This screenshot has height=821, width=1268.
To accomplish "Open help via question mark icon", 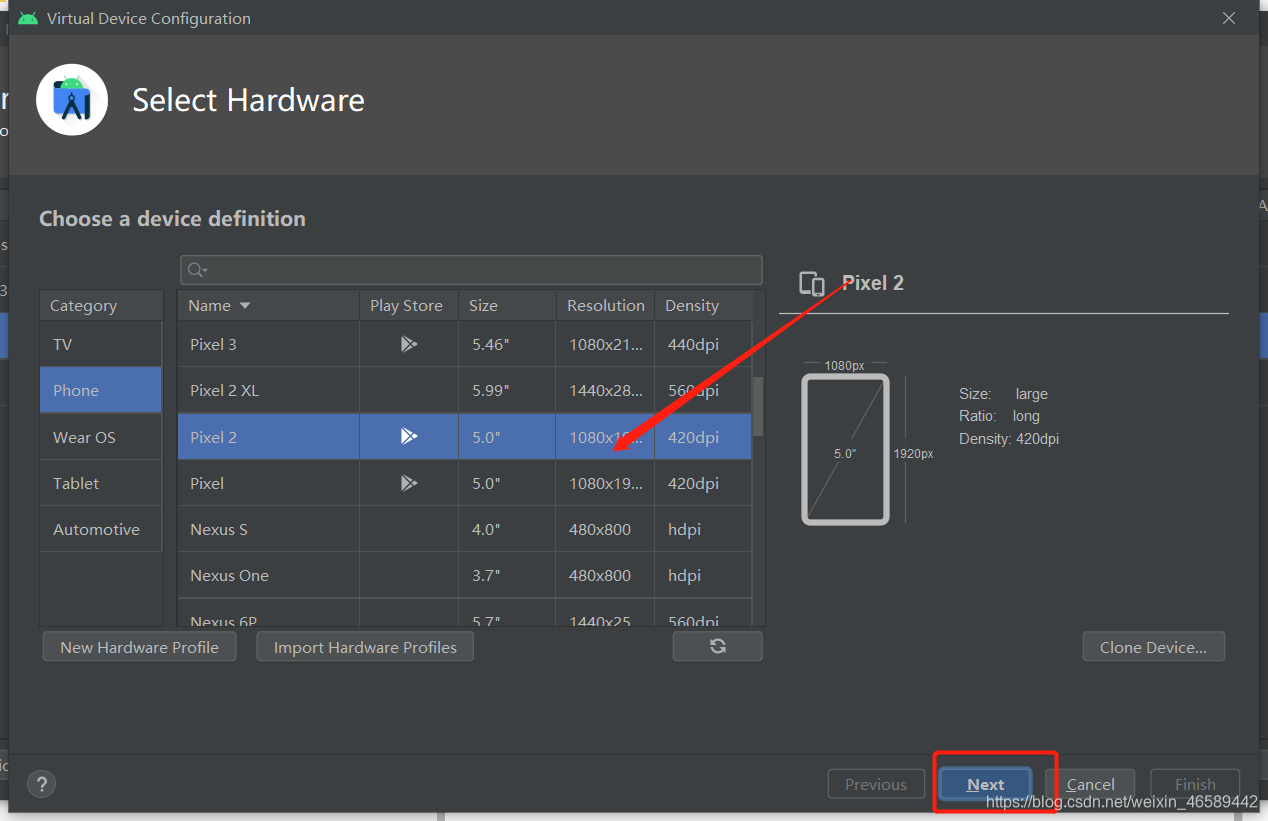I will [x=42, y=784].
